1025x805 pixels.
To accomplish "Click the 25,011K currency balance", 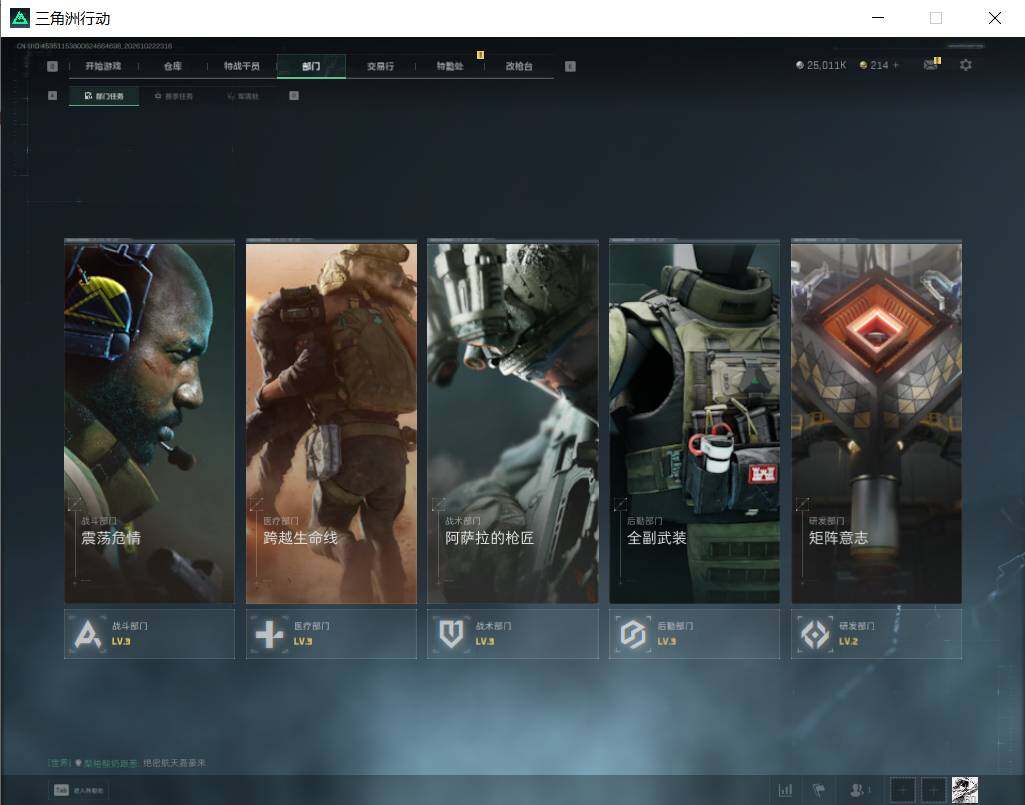I will pyautogui.click(x=827, y=65).
